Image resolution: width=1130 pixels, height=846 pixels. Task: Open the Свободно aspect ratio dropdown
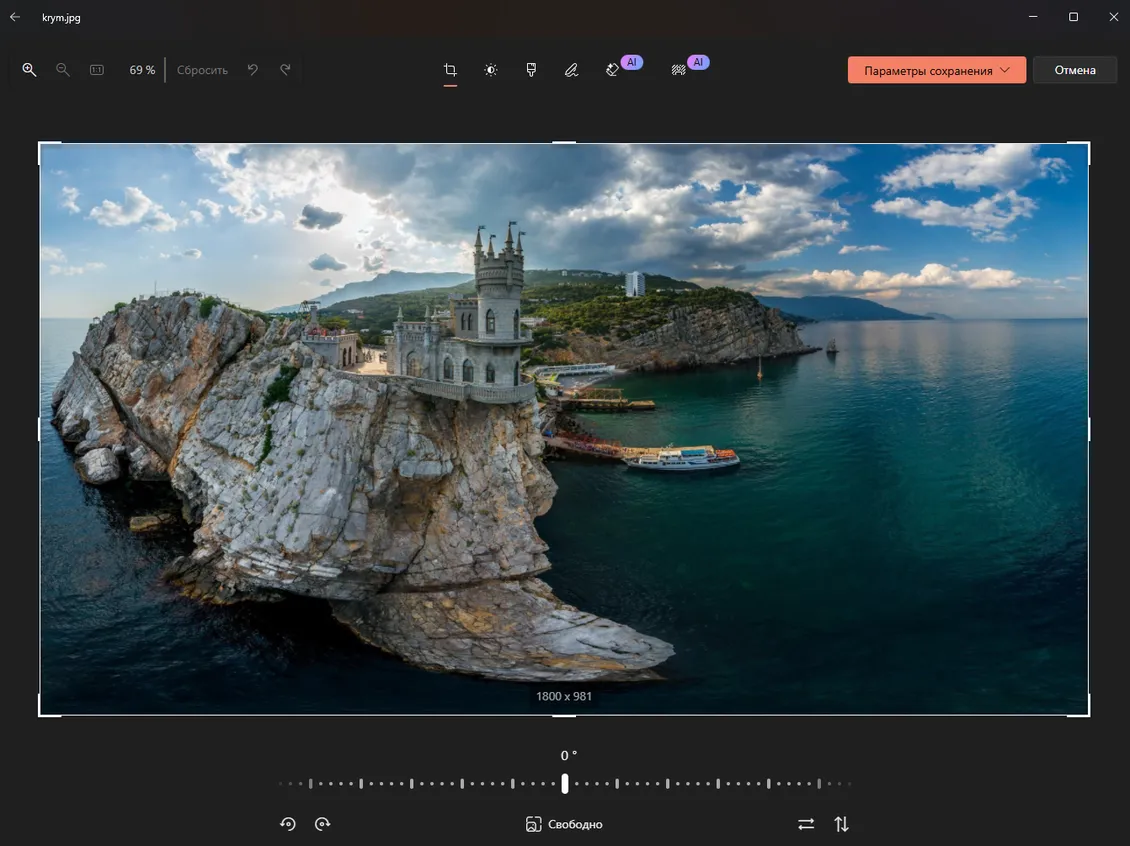564,823
